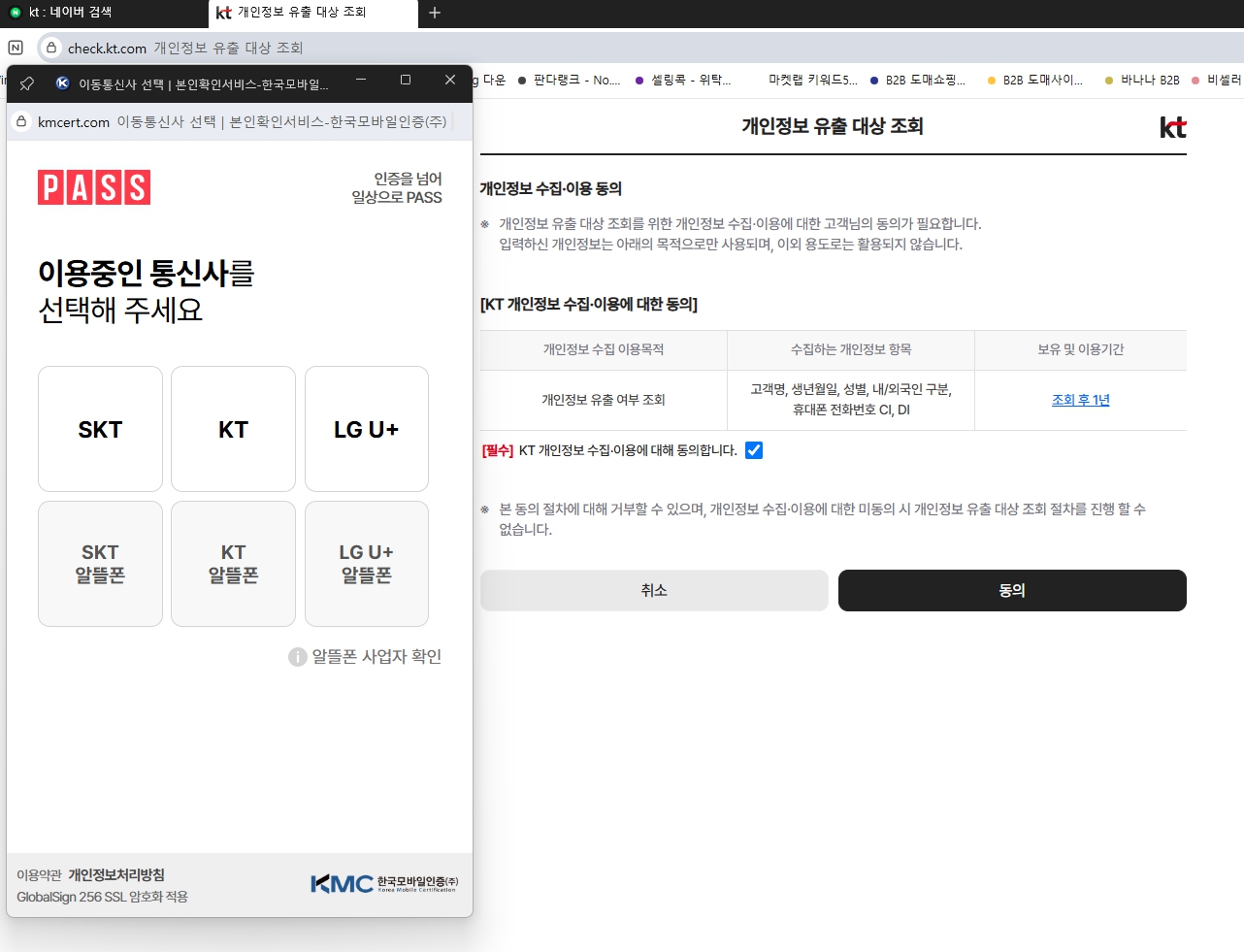Open the 비셀러 bookmark

click(1217, 80)
